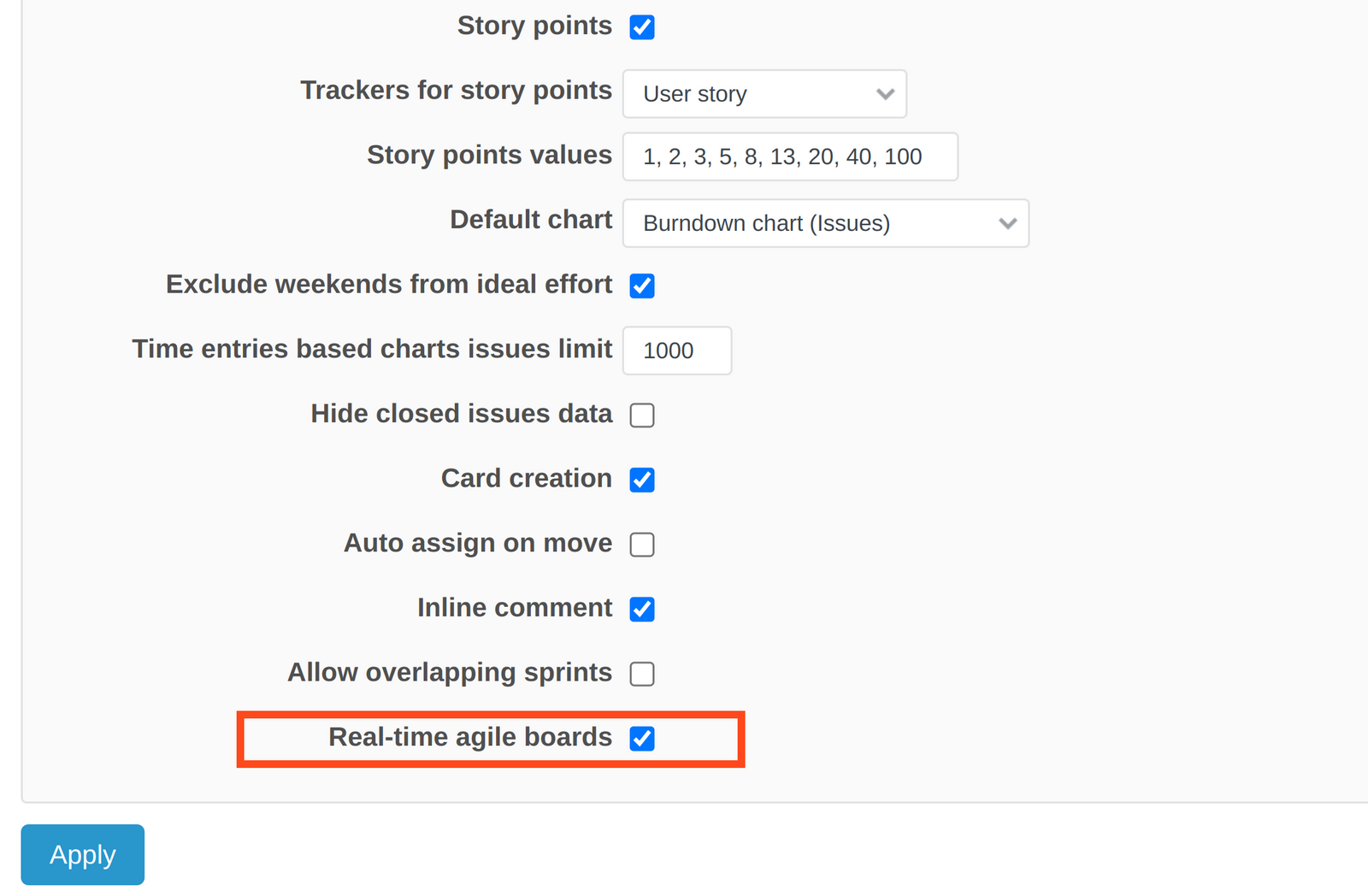
Task: Click the Inline comment label
Action: pos(514,607)
